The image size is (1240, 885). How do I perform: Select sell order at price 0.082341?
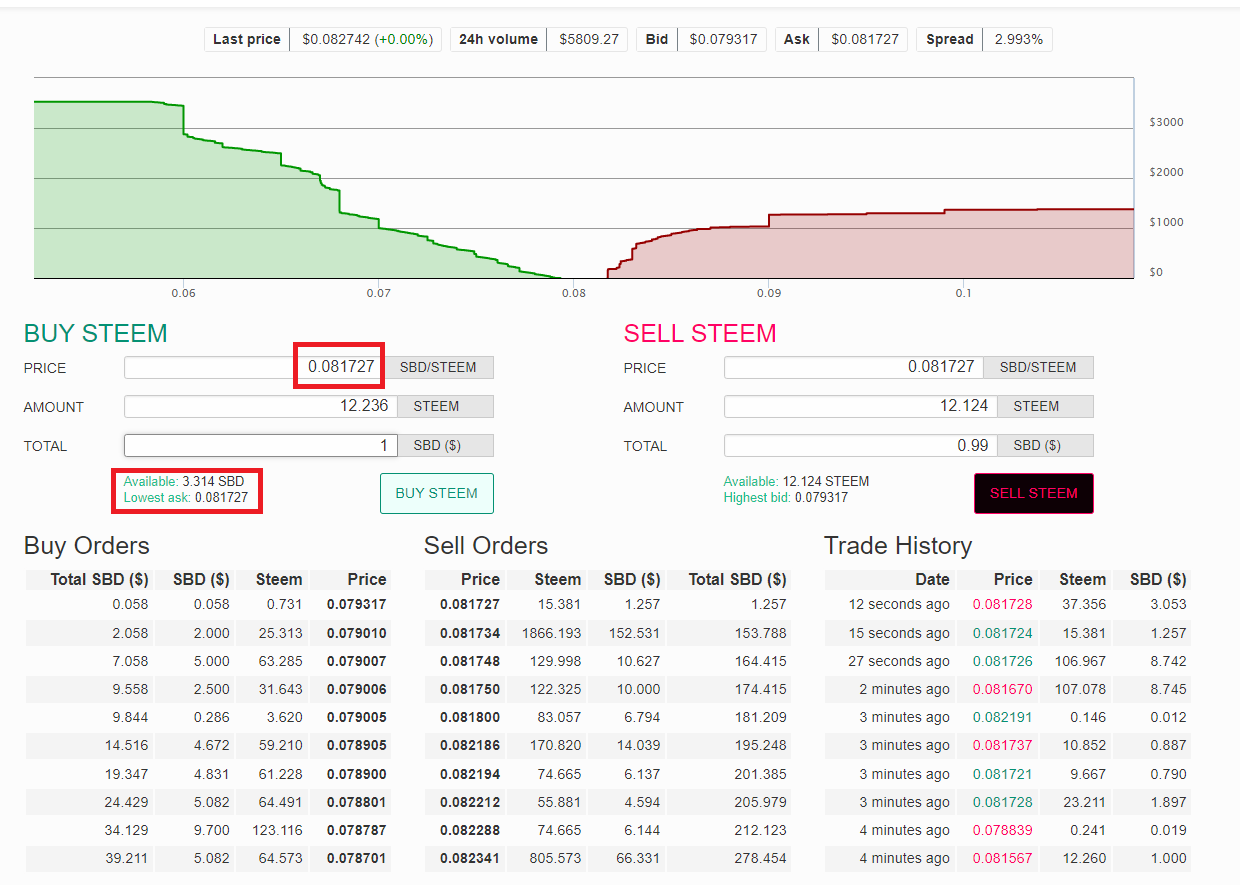(607, 858)
